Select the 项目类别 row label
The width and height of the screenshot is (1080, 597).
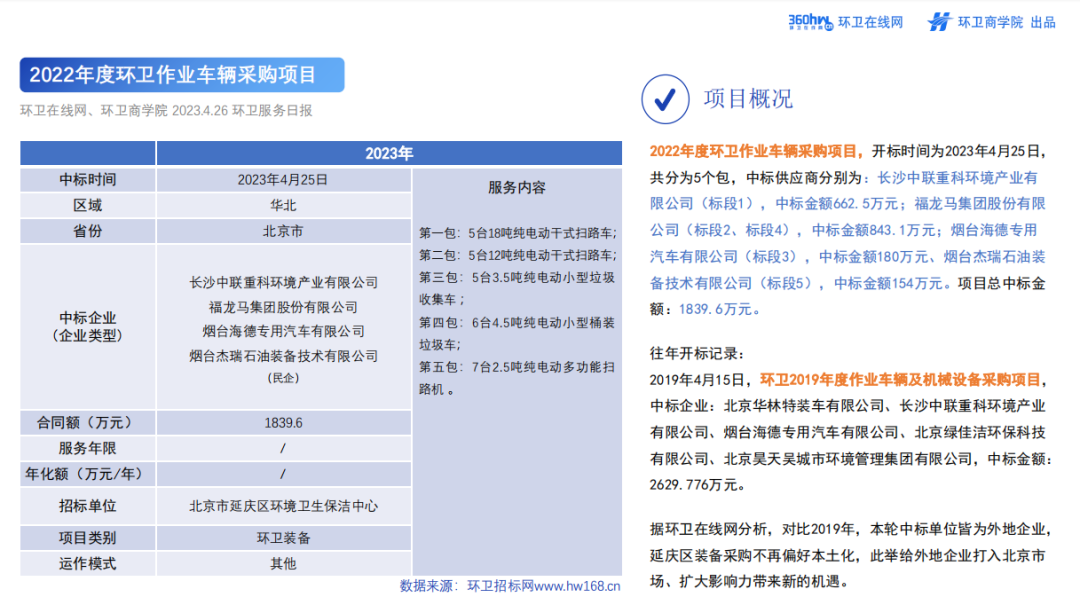pos(87,538)
